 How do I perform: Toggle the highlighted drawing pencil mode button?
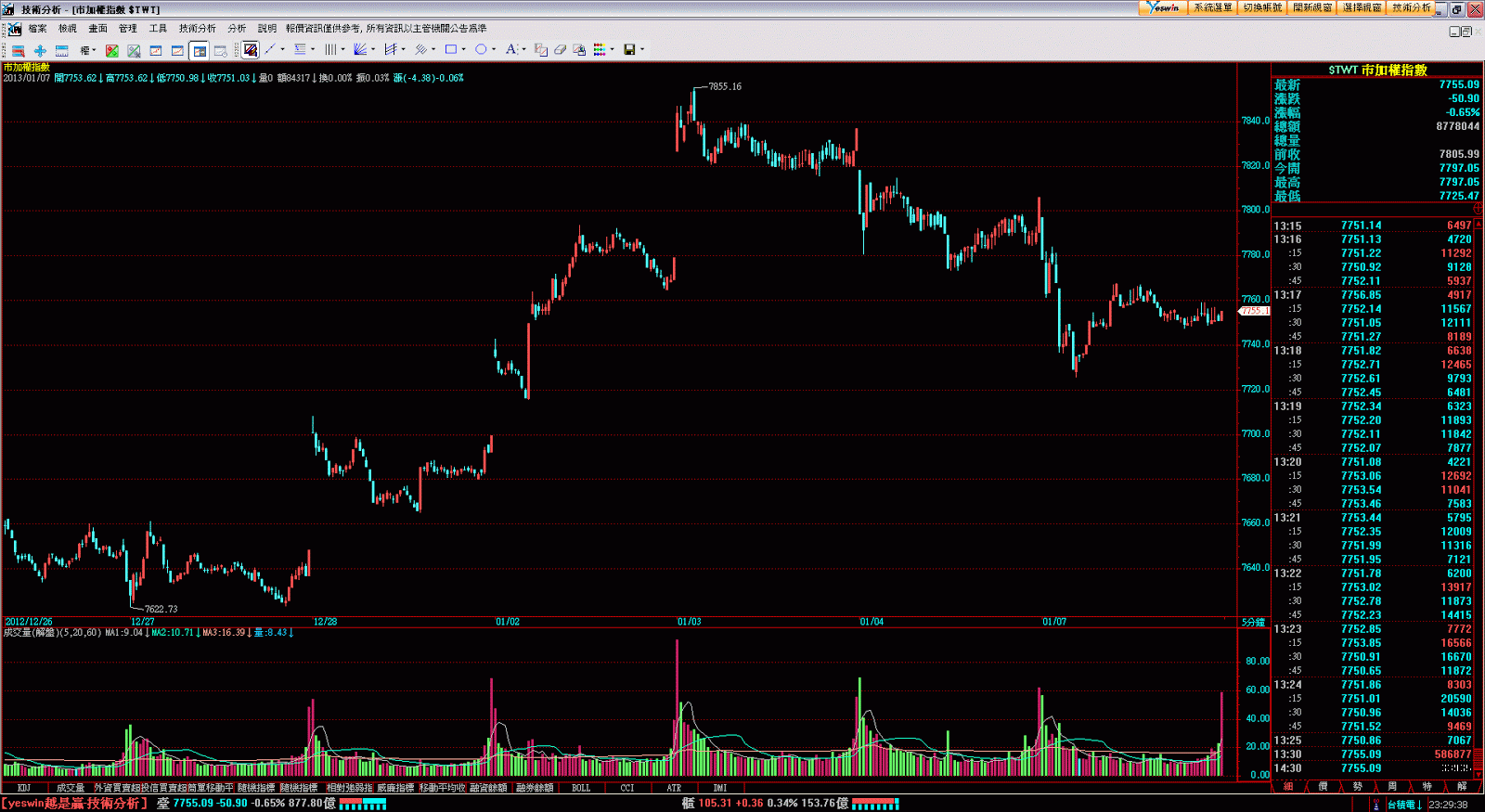[x=250, y=50]
